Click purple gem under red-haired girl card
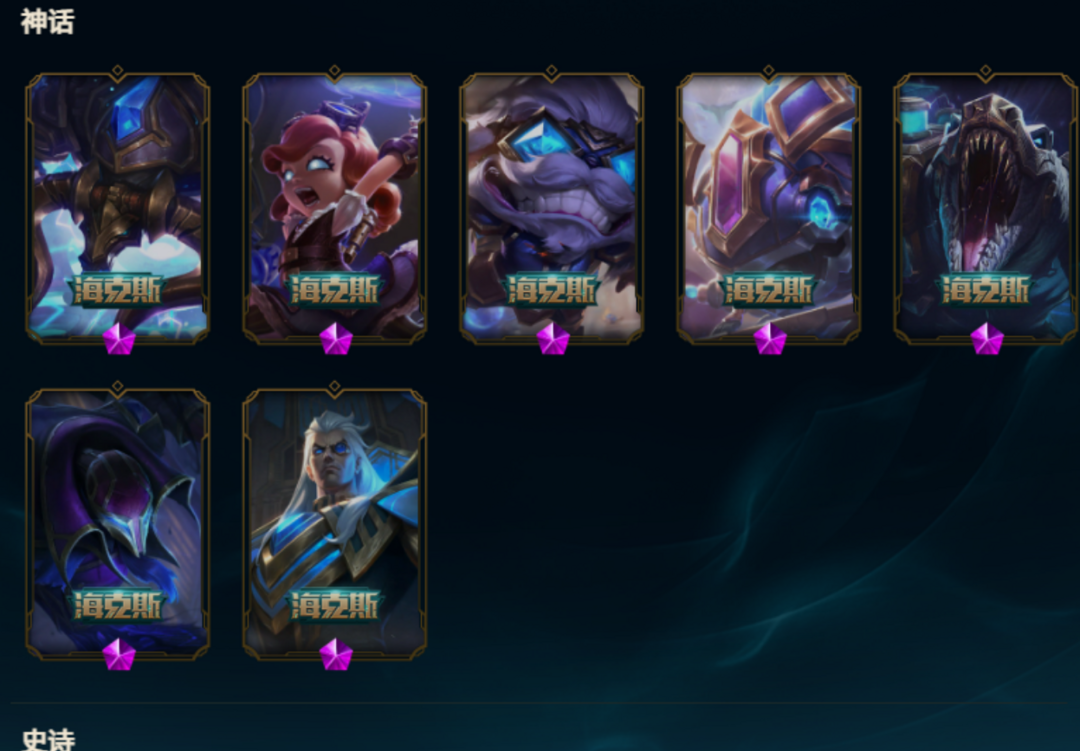The width and height of the screenshot is (1080, 751). (x=336, y=339)
